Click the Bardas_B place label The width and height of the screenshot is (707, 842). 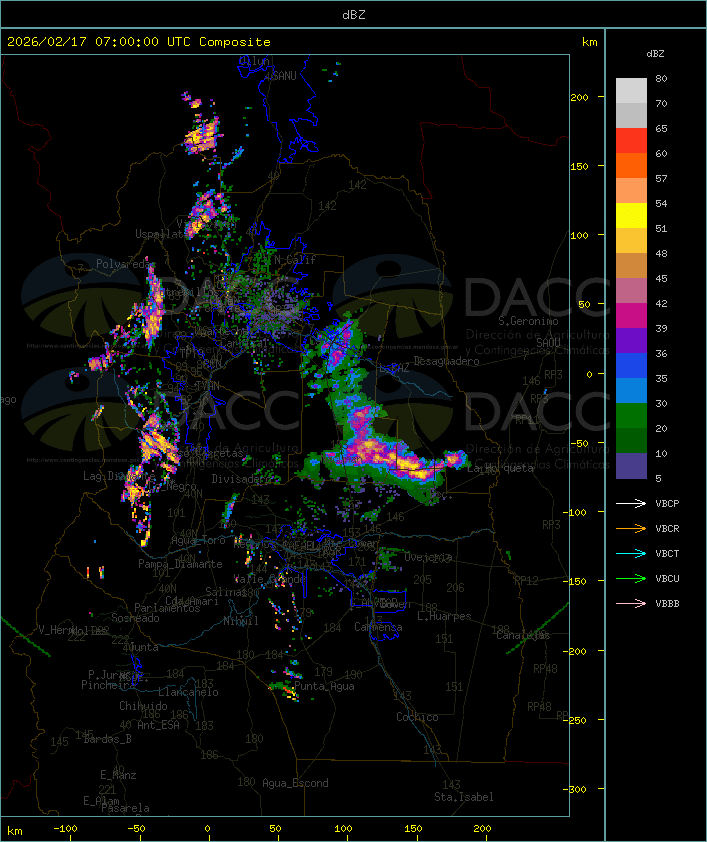[107, 739]
